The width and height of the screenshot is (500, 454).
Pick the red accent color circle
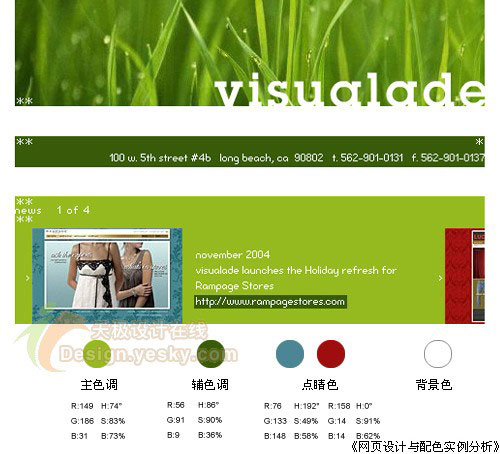pos(331,354)
